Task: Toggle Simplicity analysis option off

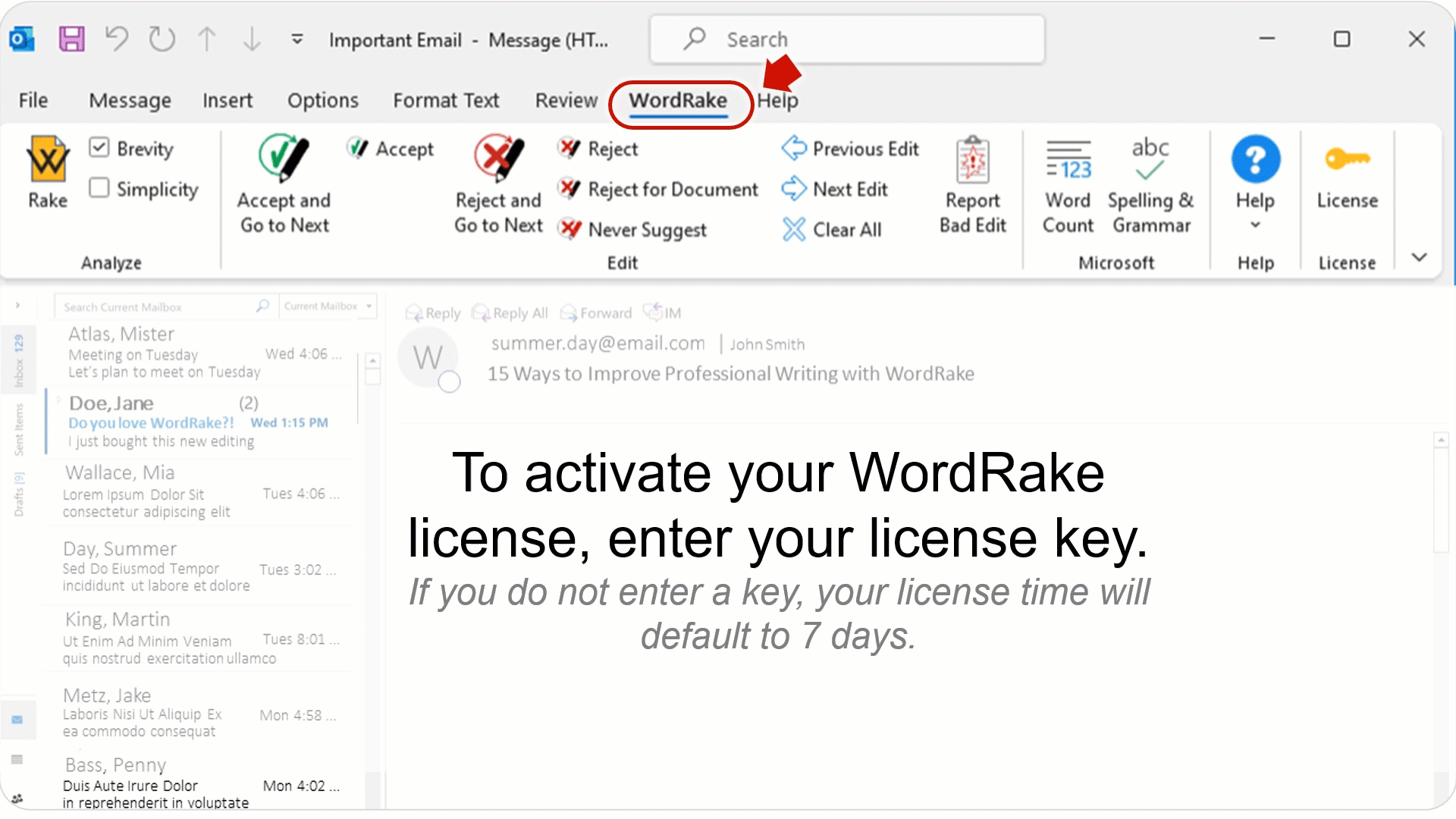Action: [x=100, y=188]
